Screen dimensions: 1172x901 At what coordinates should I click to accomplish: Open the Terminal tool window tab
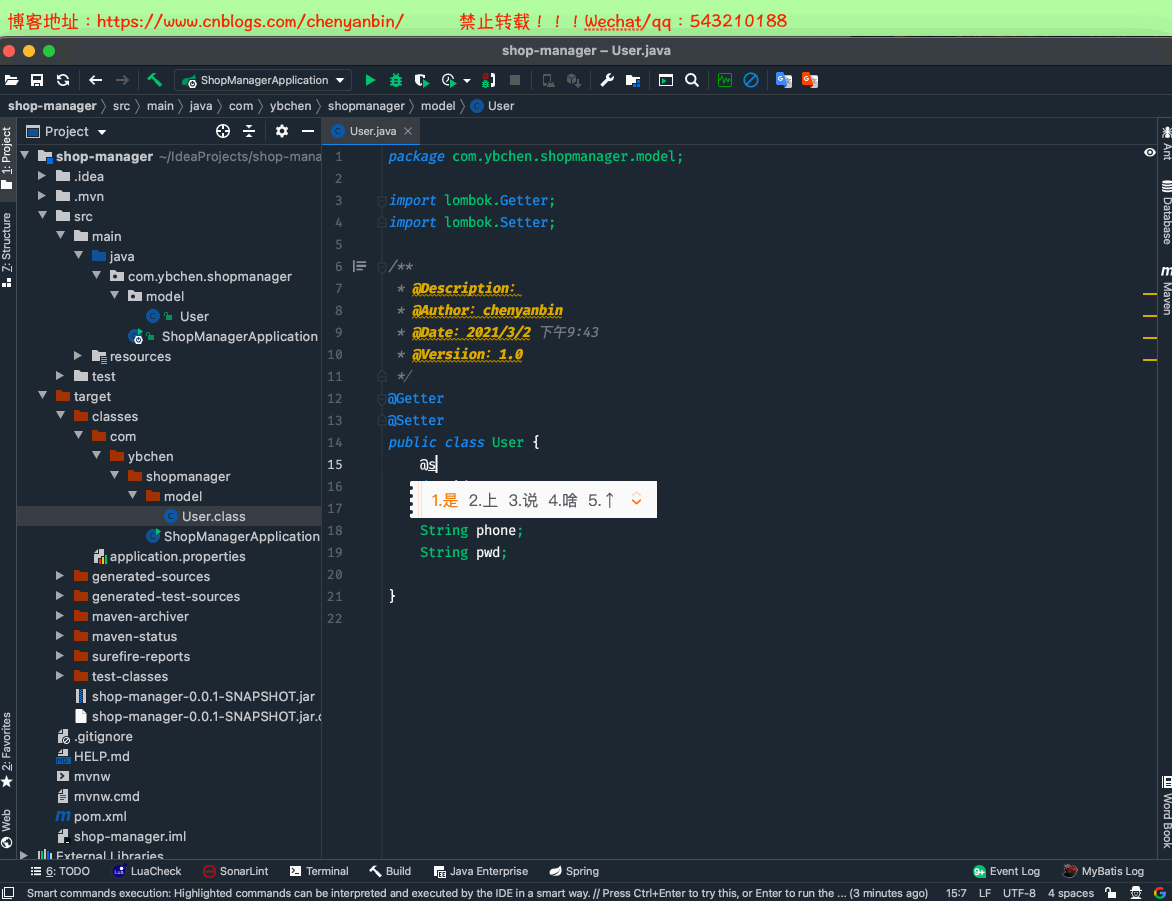319,871
